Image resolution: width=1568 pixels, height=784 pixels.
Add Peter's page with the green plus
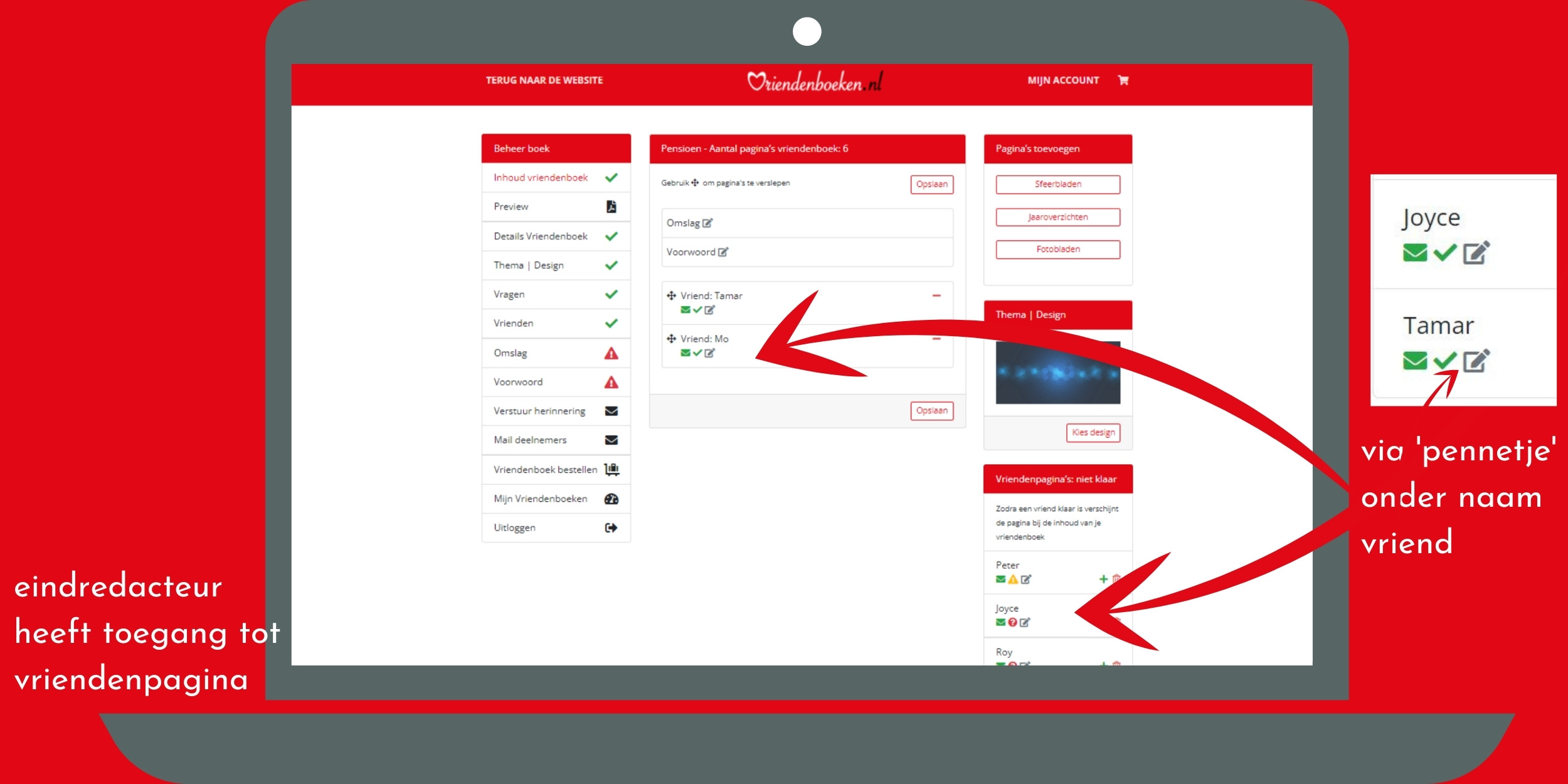[1103, 579]
